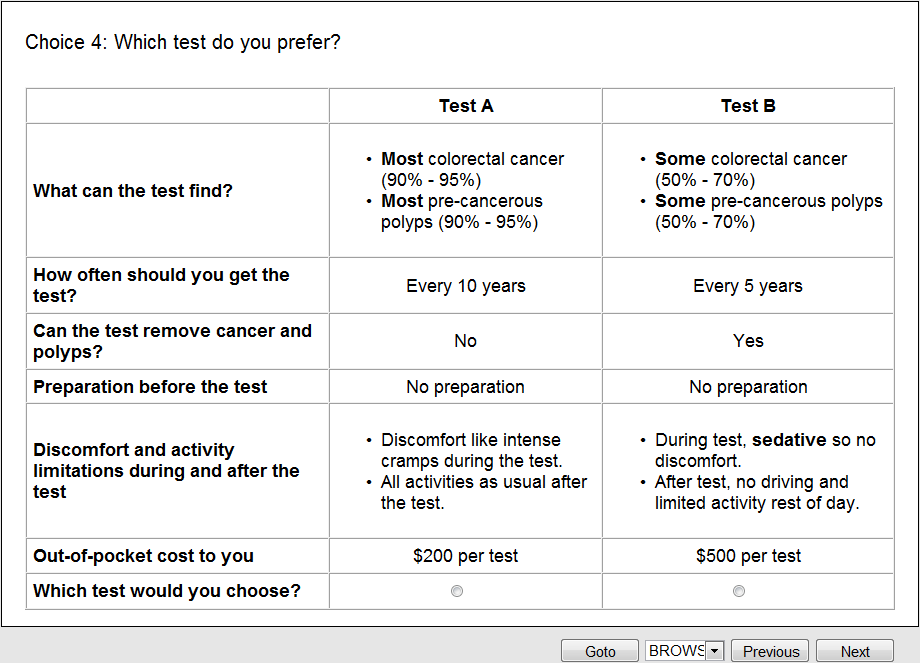This screenshot has height=663, width=920.
Task: Click the 'Every 5 years' cell
Action: tap(748, 286)
